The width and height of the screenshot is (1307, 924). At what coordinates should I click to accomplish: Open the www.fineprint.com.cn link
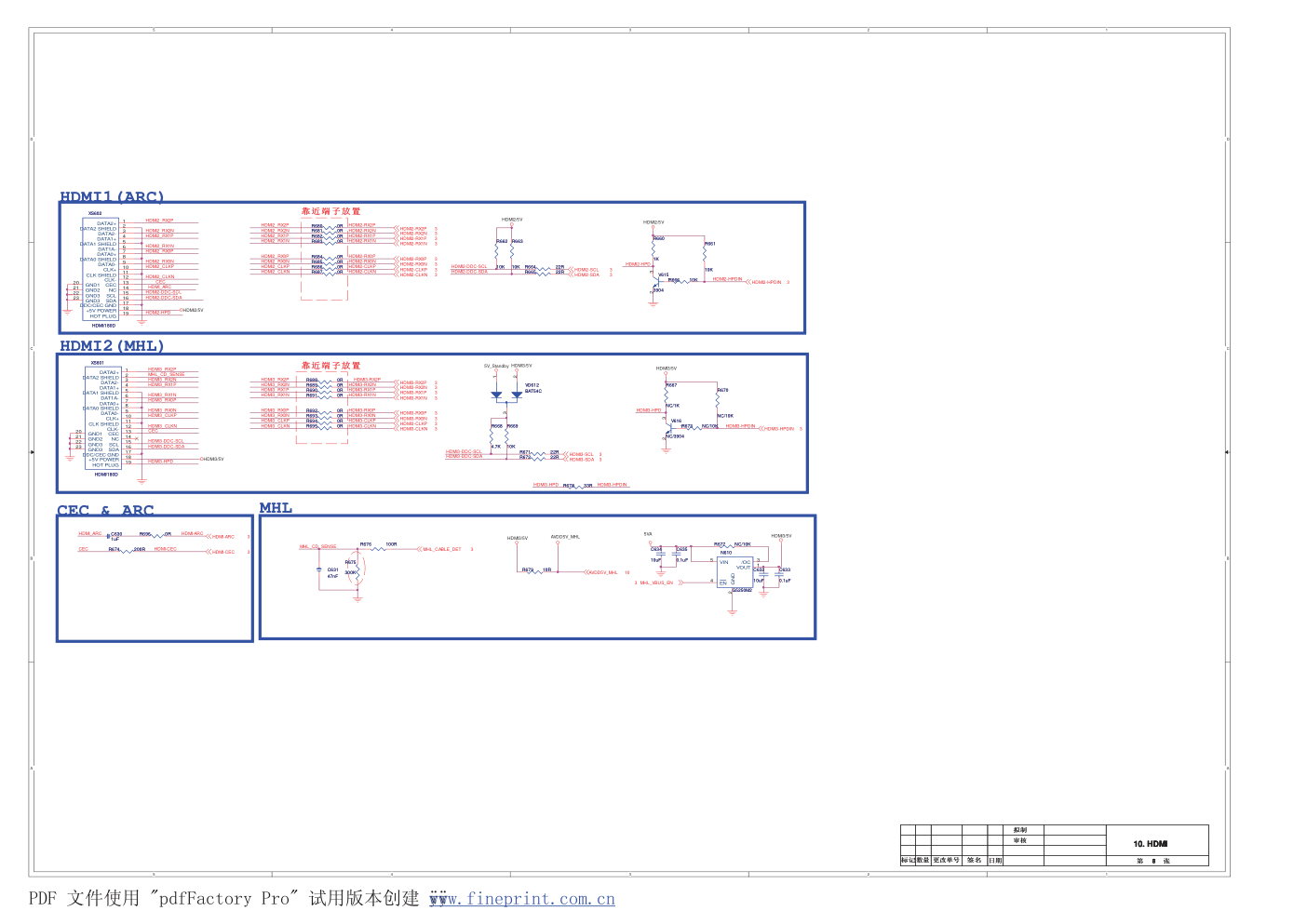[x=521, y=899]
